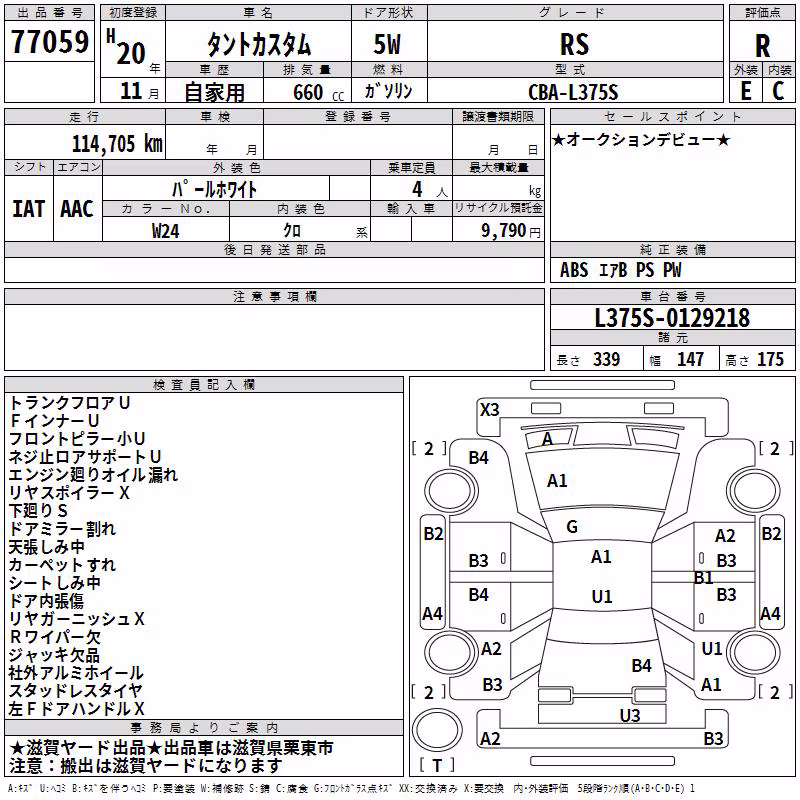Click the 事務局よりご案内 header

tap(204, 728)
